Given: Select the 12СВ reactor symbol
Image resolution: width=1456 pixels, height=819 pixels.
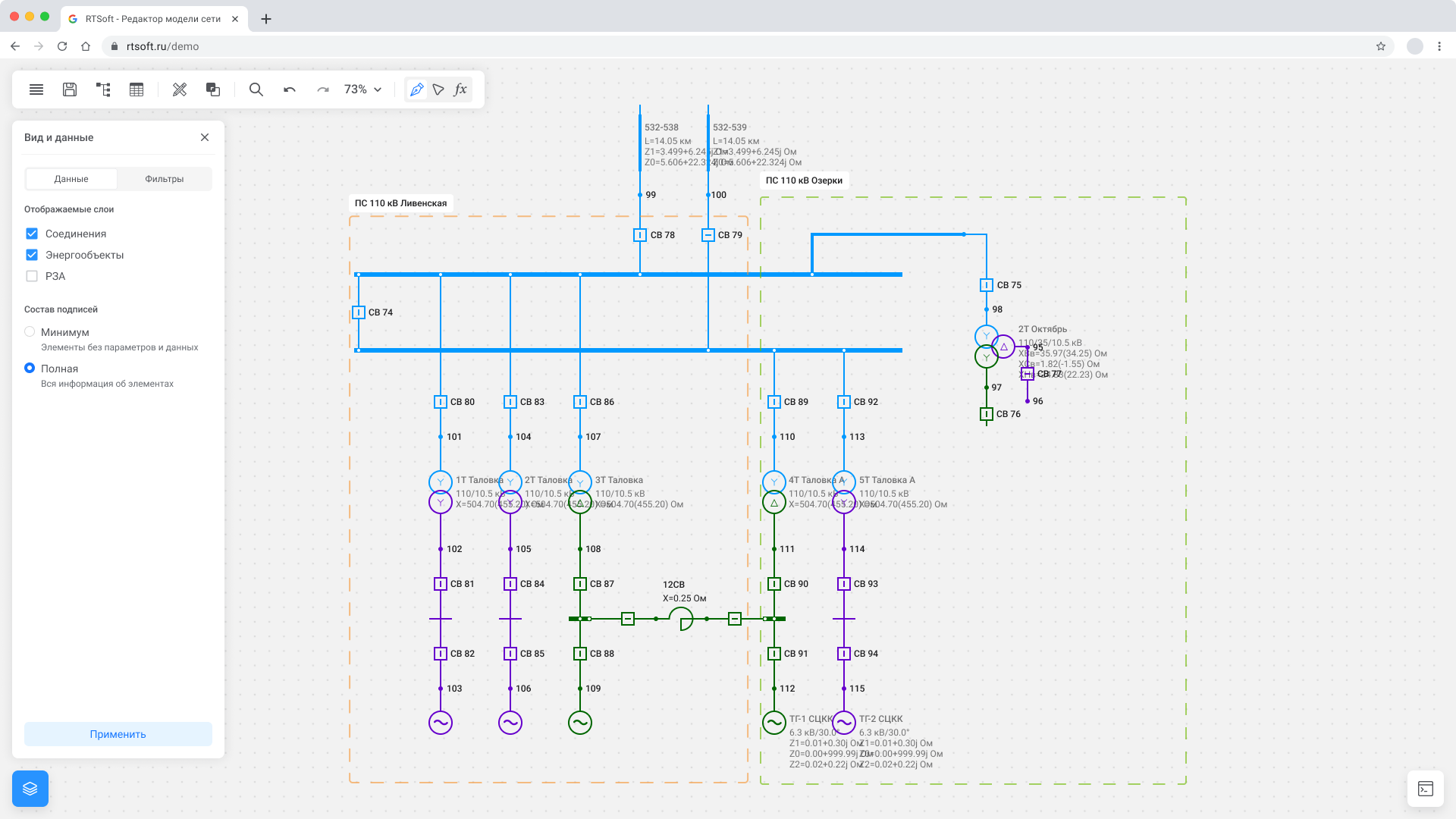Looking at the screenshot, I should (x=681, y=619).
